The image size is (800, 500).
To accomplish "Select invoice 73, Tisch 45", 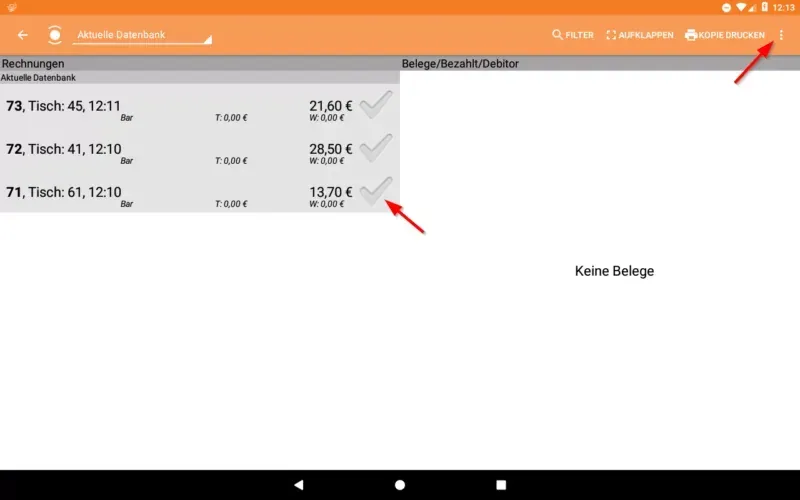I will pyautogui.click(x=199, y=106).
